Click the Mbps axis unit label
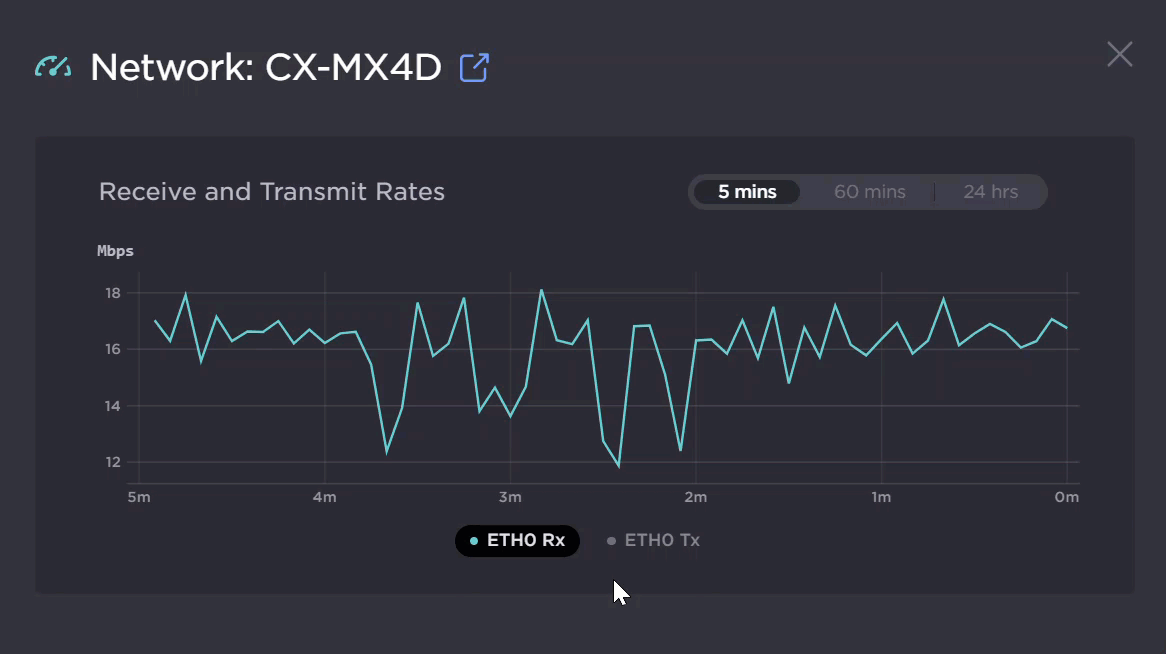1166x654 pixels. point(115,251)
